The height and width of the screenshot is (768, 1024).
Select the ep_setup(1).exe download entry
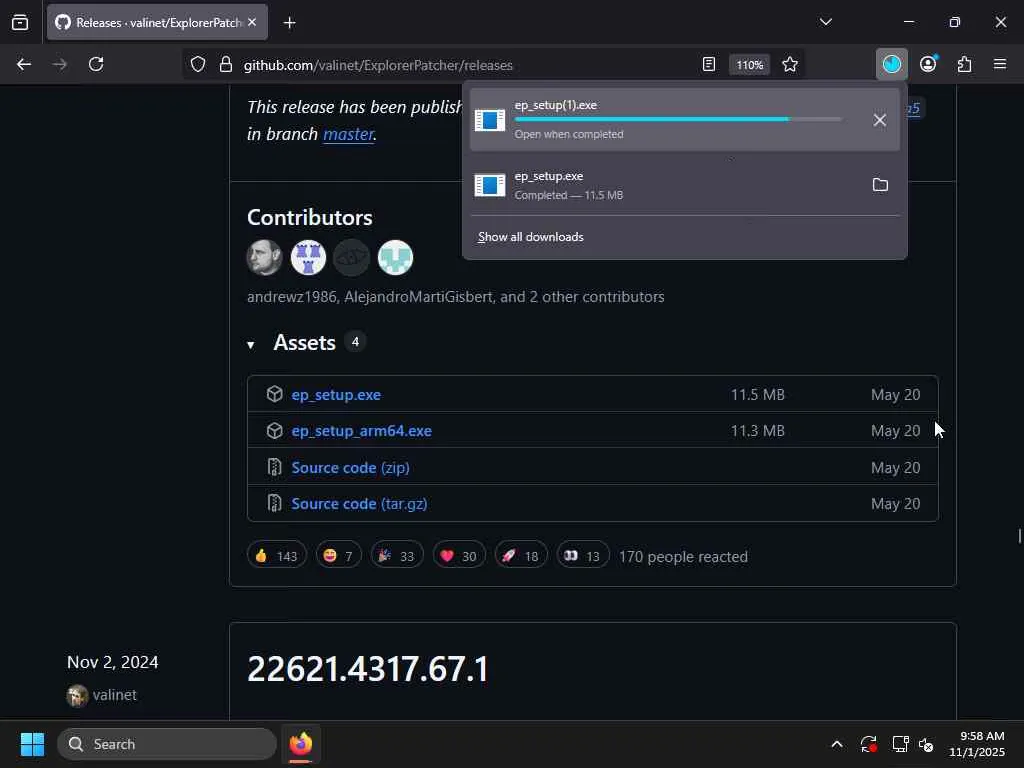684,120
